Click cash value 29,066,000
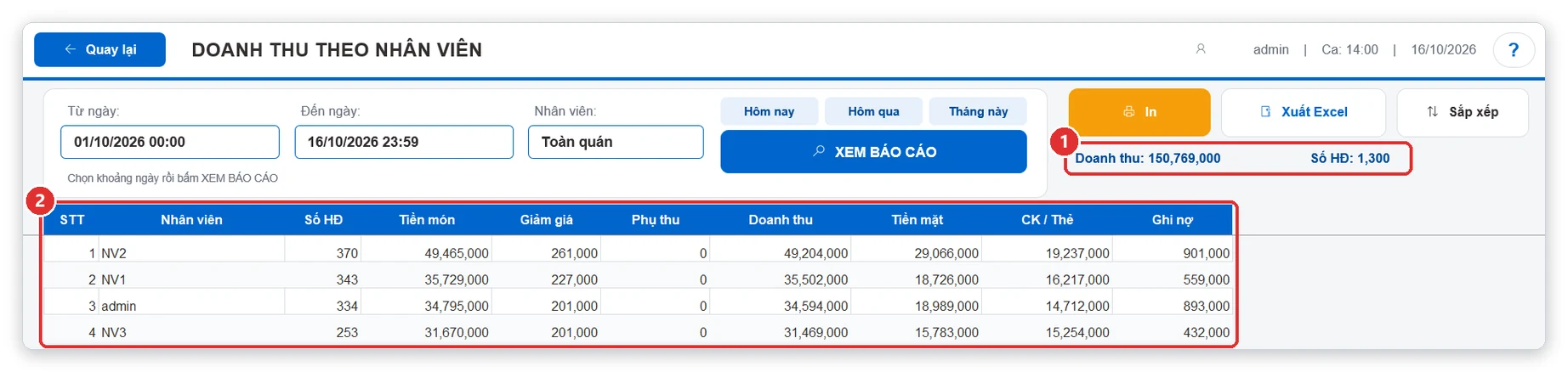This screenshot has height=372, width=1568. 946,253
